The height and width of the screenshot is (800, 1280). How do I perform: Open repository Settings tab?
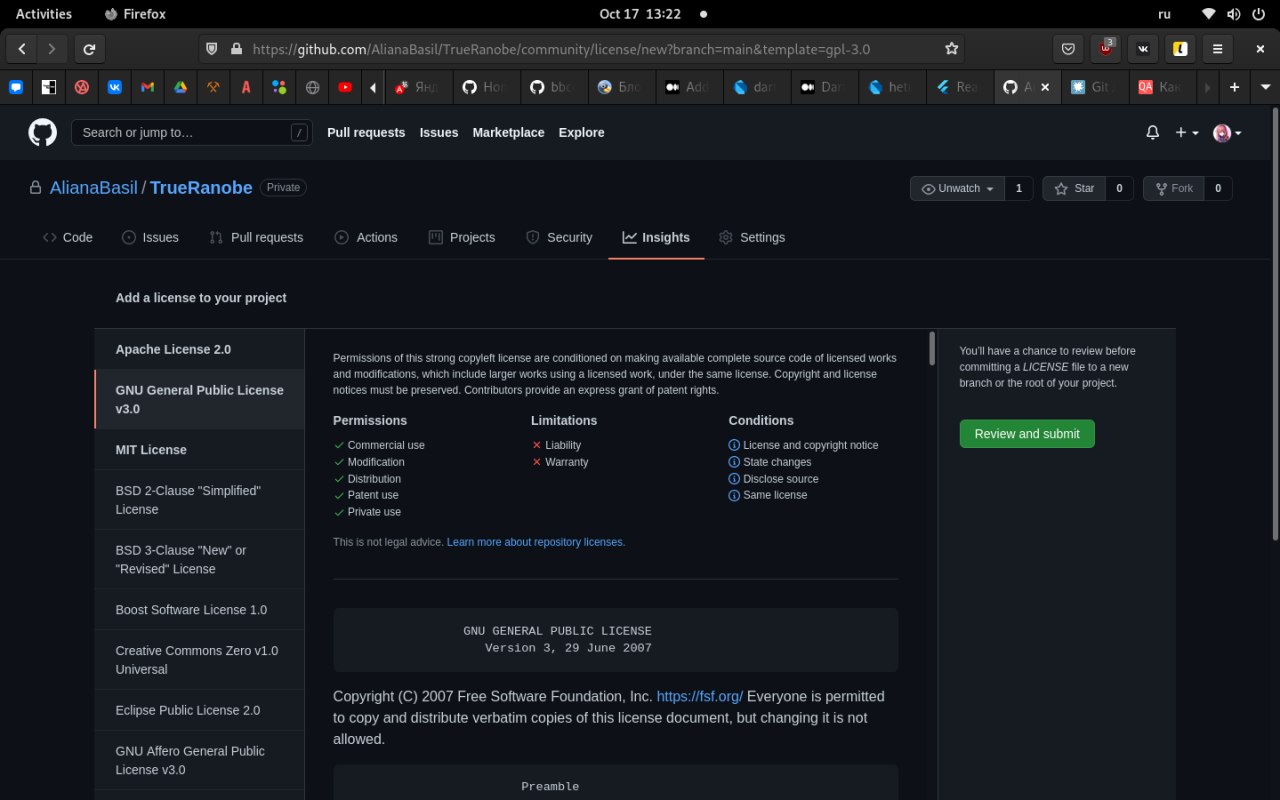752,237
